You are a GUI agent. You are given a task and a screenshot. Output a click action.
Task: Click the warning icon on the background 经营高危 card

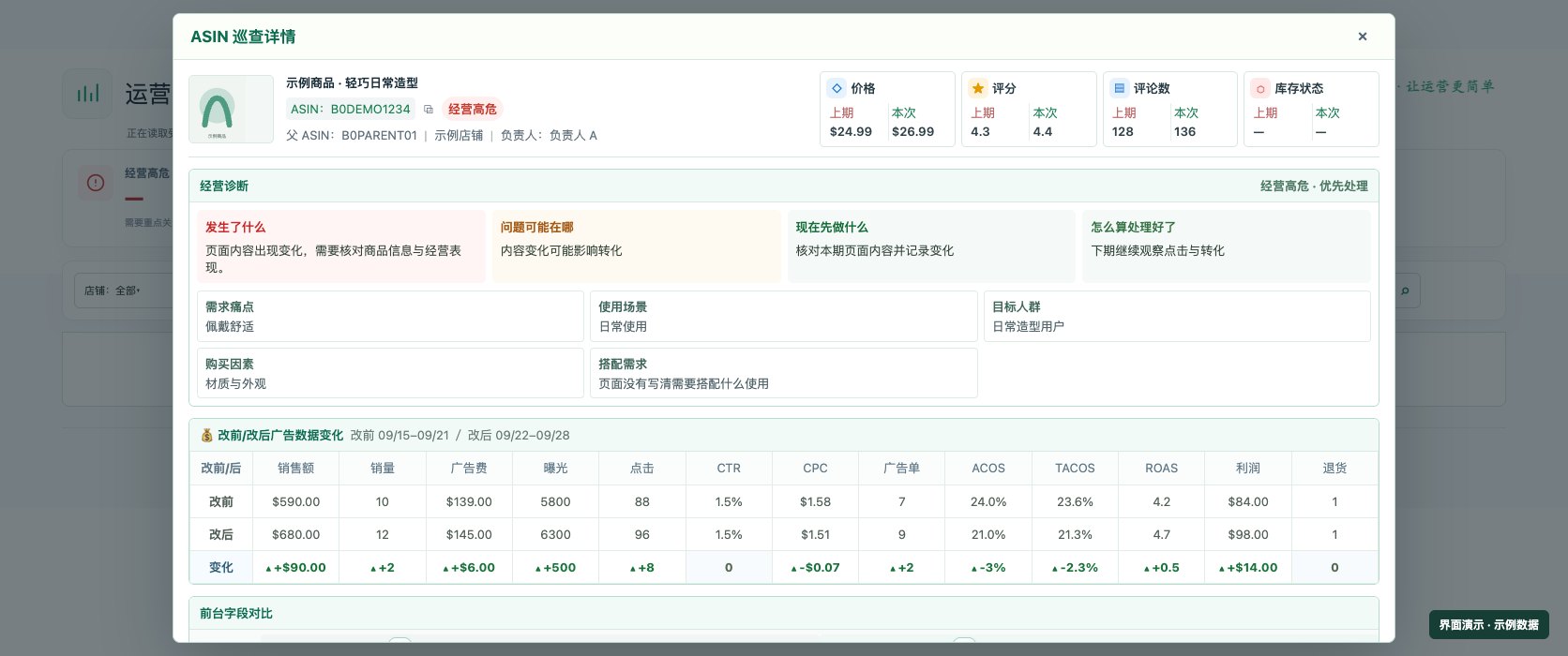coord(96,183)
